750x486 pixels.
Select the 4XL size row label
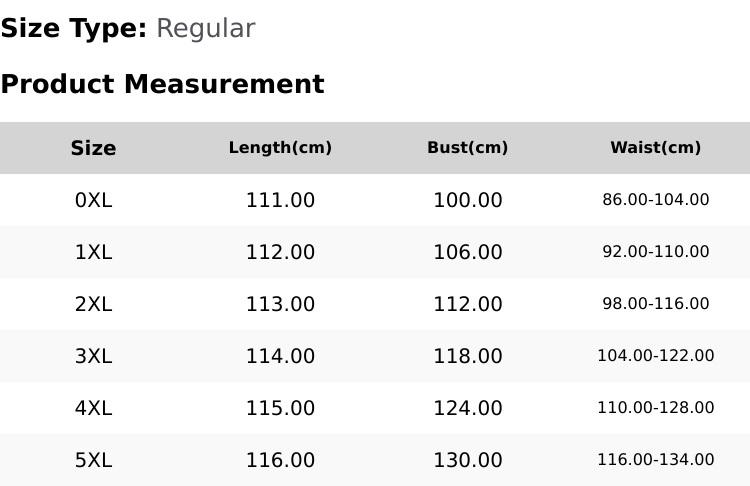tap(93, 409)
